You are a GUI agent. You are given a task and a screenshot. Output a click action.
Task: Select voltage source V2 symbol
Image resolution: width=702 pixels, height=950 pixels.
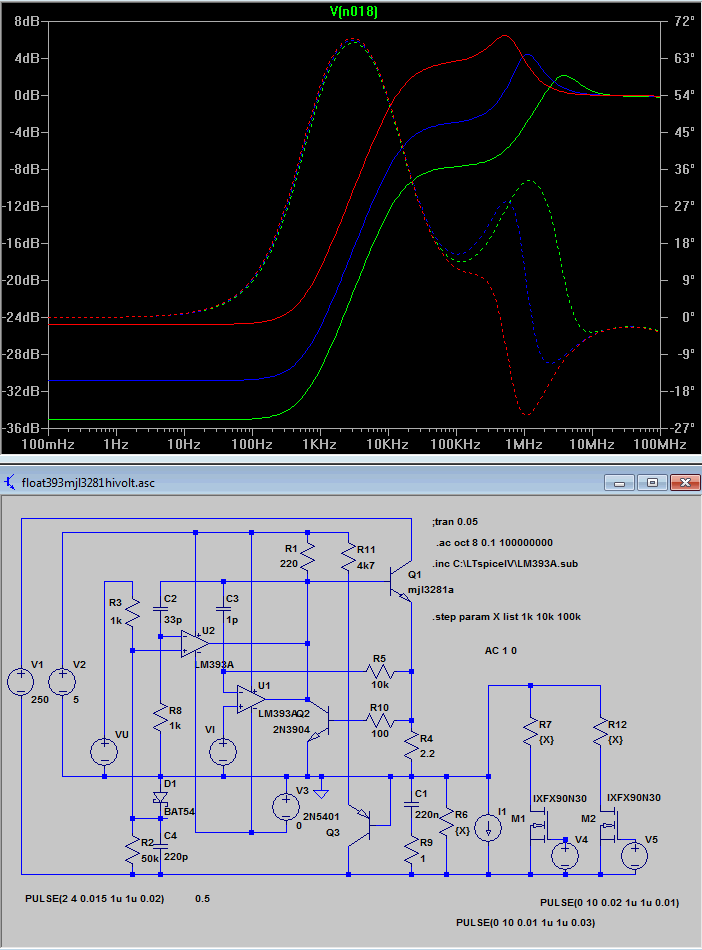(x=62, y=682)
